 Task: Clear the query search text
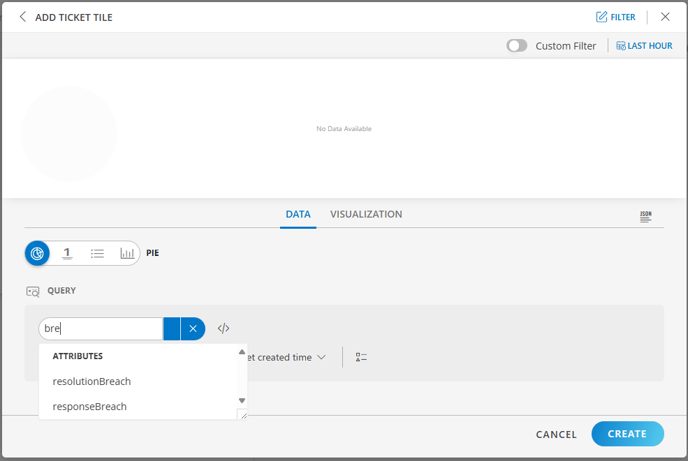coord(193,328)
